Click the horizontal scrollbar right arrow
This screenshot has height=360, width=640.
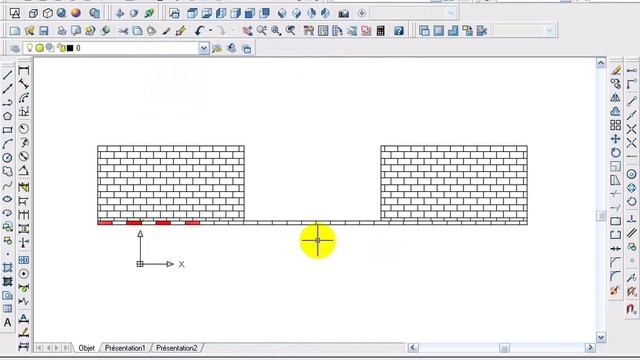coord(590,348)
